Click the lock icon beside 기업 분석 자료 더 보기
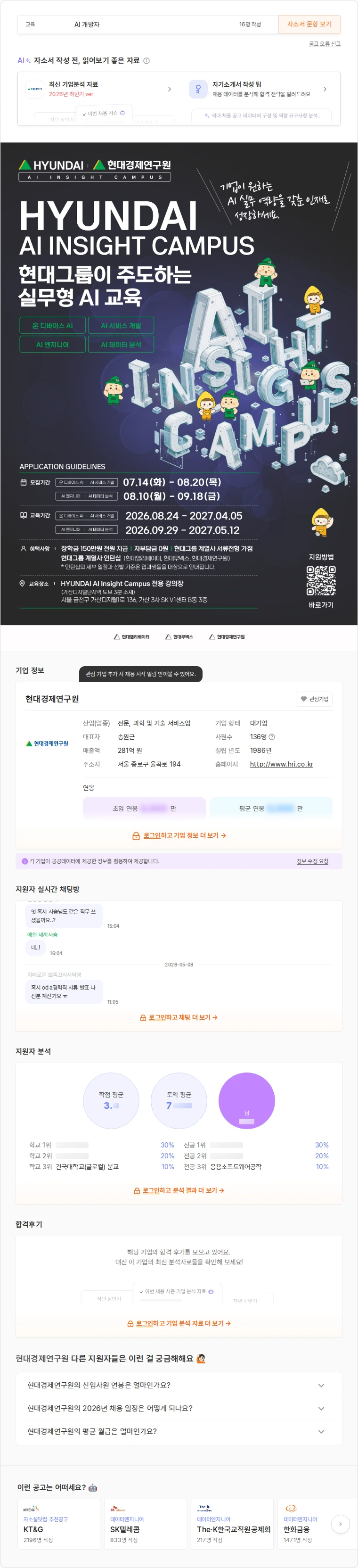358x1568 pixels. click(130, 1323)
